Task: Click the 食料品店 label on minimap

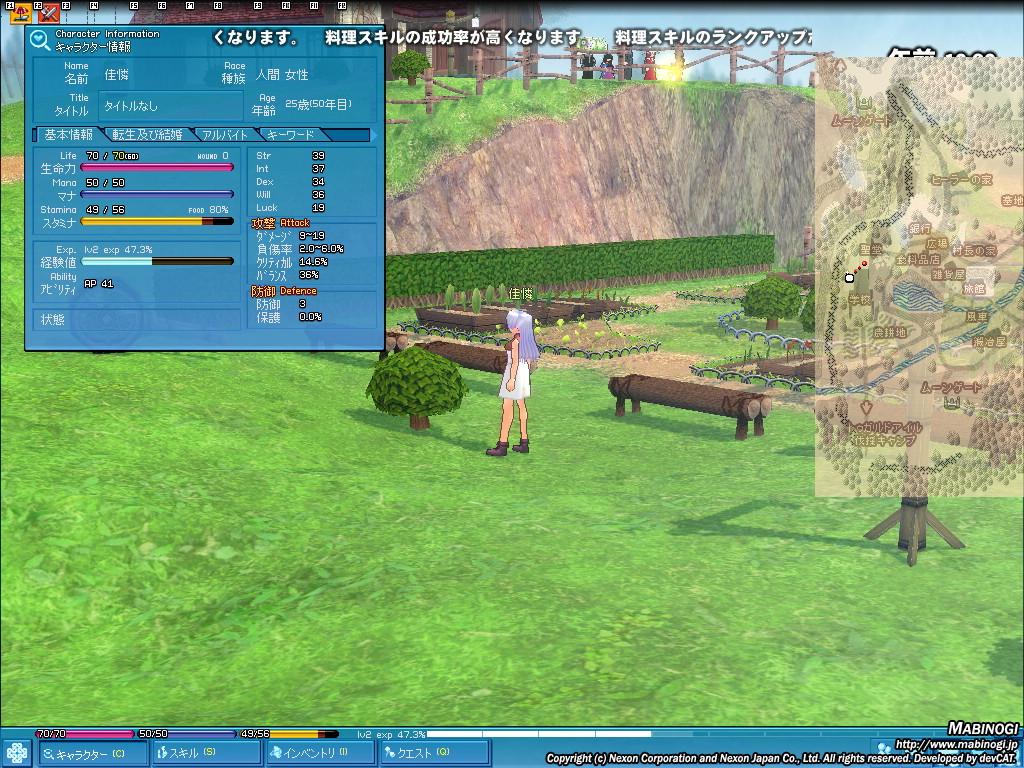Action: pos(918,259)
